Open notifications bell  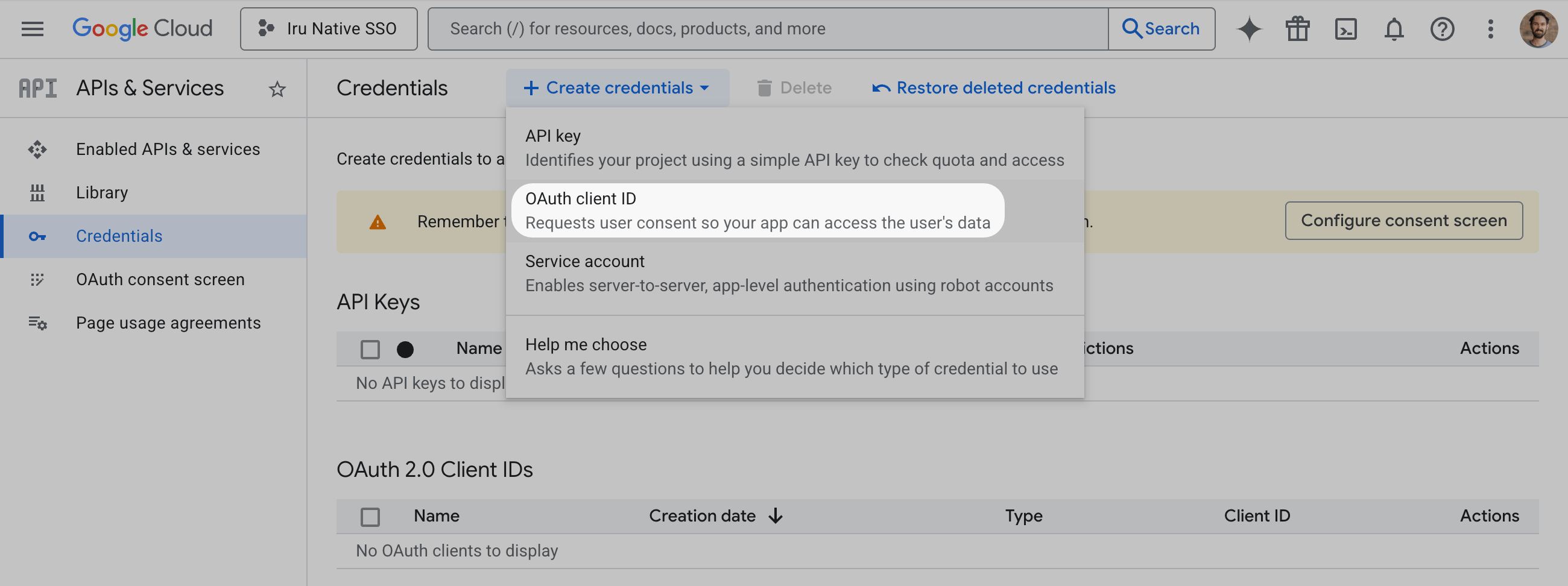1394,28
